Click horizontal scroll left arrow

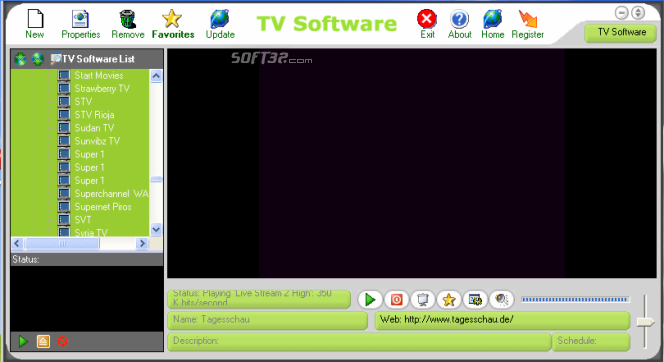tap(17, 243)
